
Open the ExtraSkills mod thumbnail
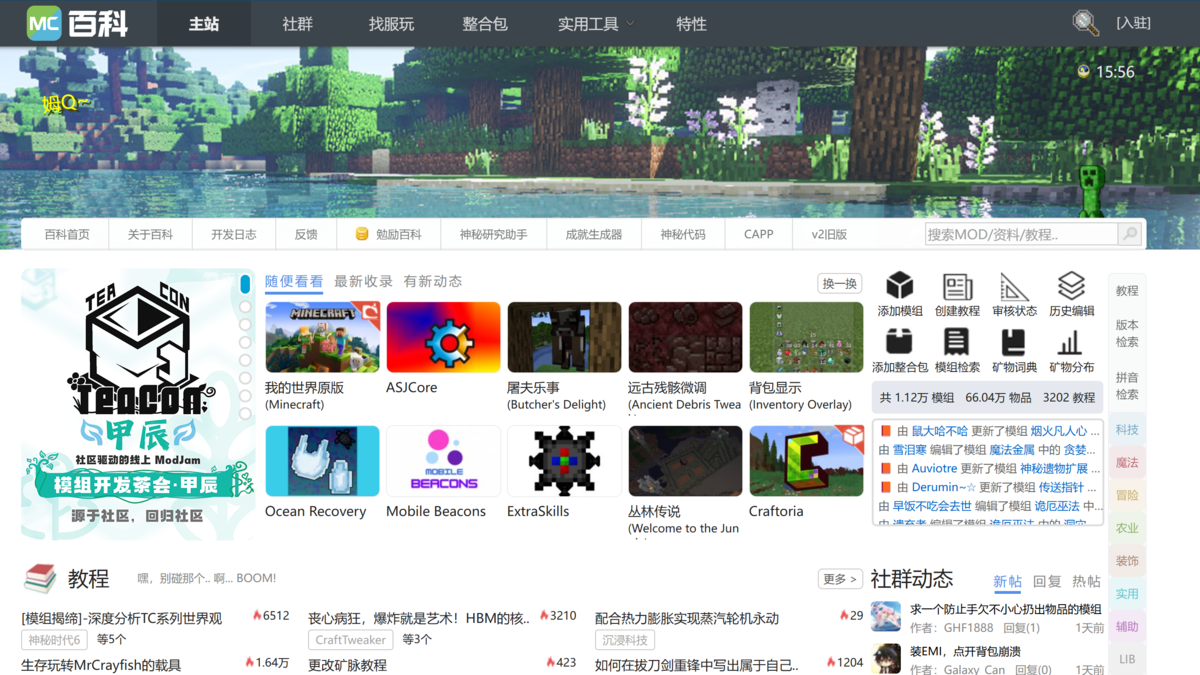point(564,461)
